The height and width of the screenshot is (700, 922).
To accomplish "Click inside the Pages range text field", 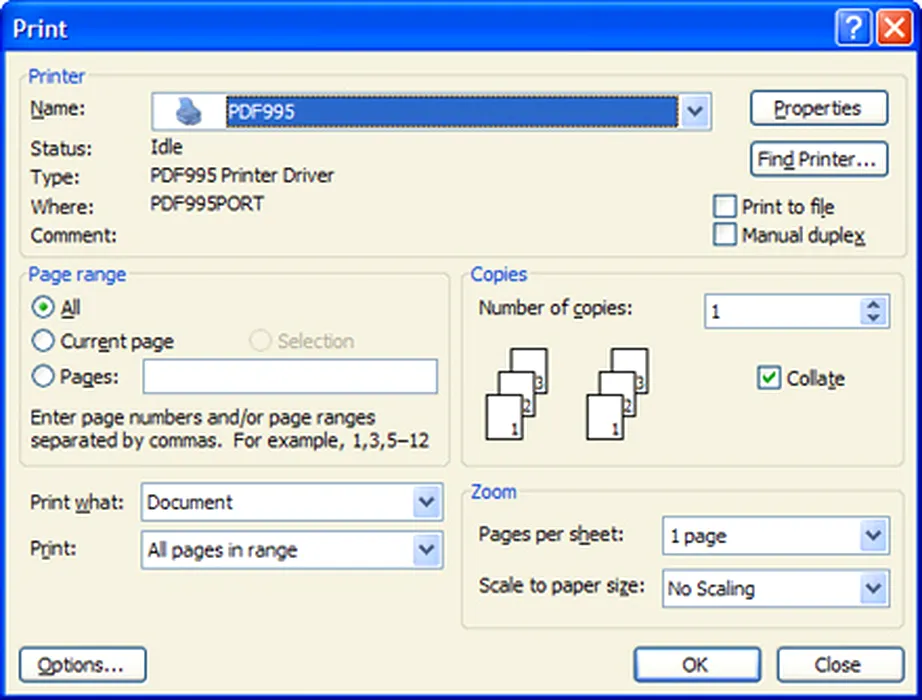I will point(290,377).
